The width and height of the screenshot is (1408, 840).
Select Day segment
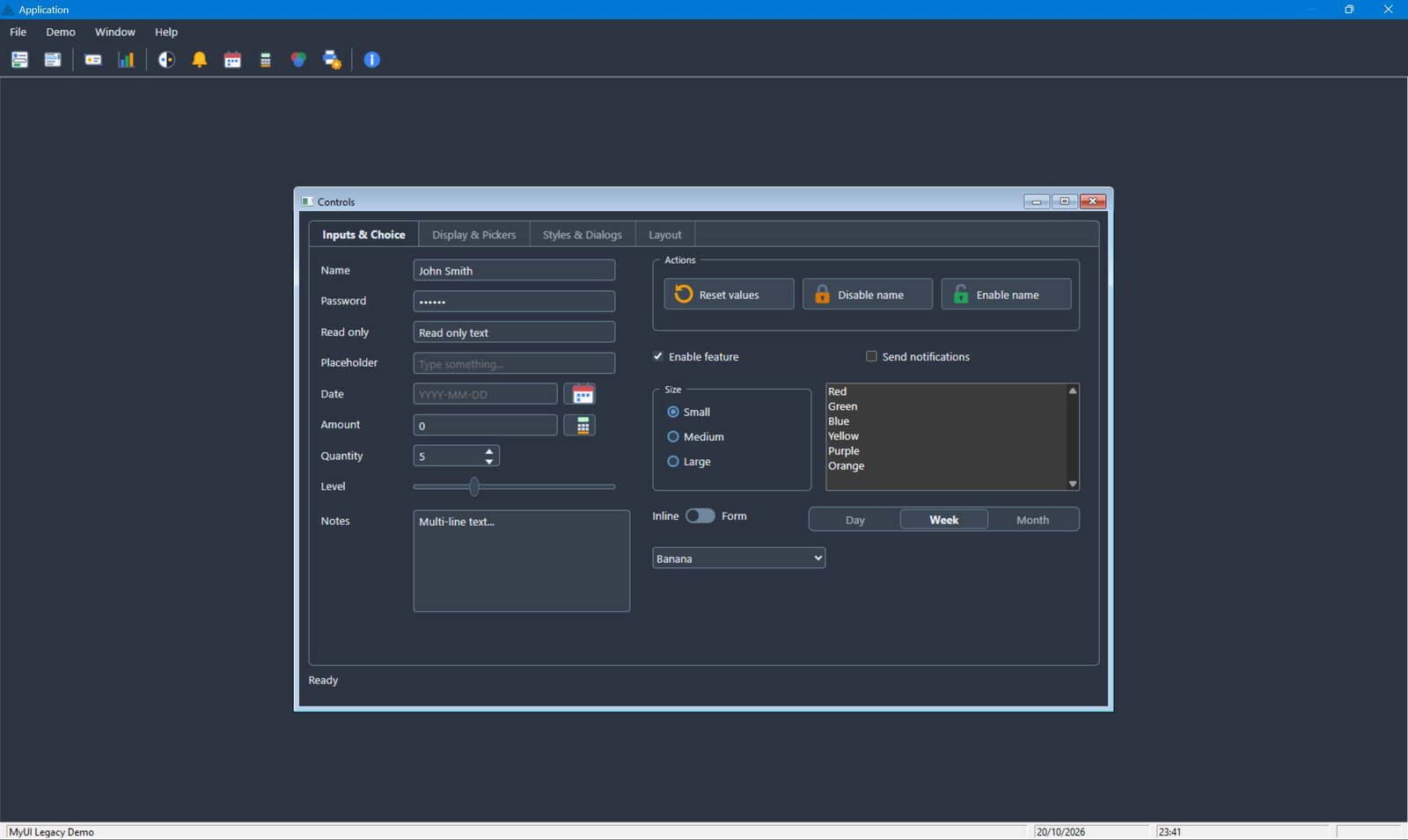(855, 520)
